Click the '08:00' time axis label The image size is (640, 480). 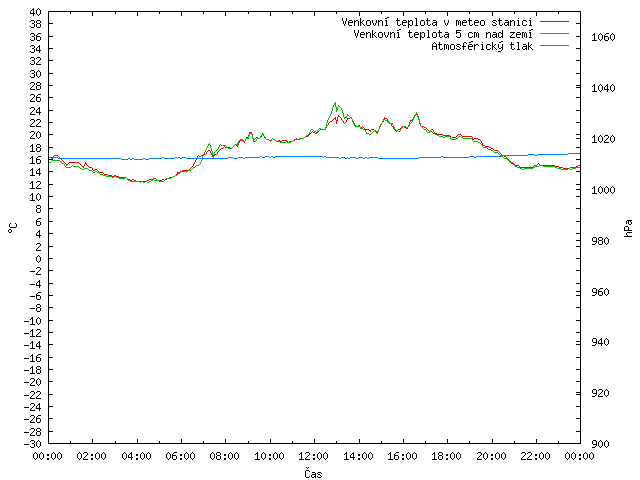pyautogui.click(x=225, y=456)
